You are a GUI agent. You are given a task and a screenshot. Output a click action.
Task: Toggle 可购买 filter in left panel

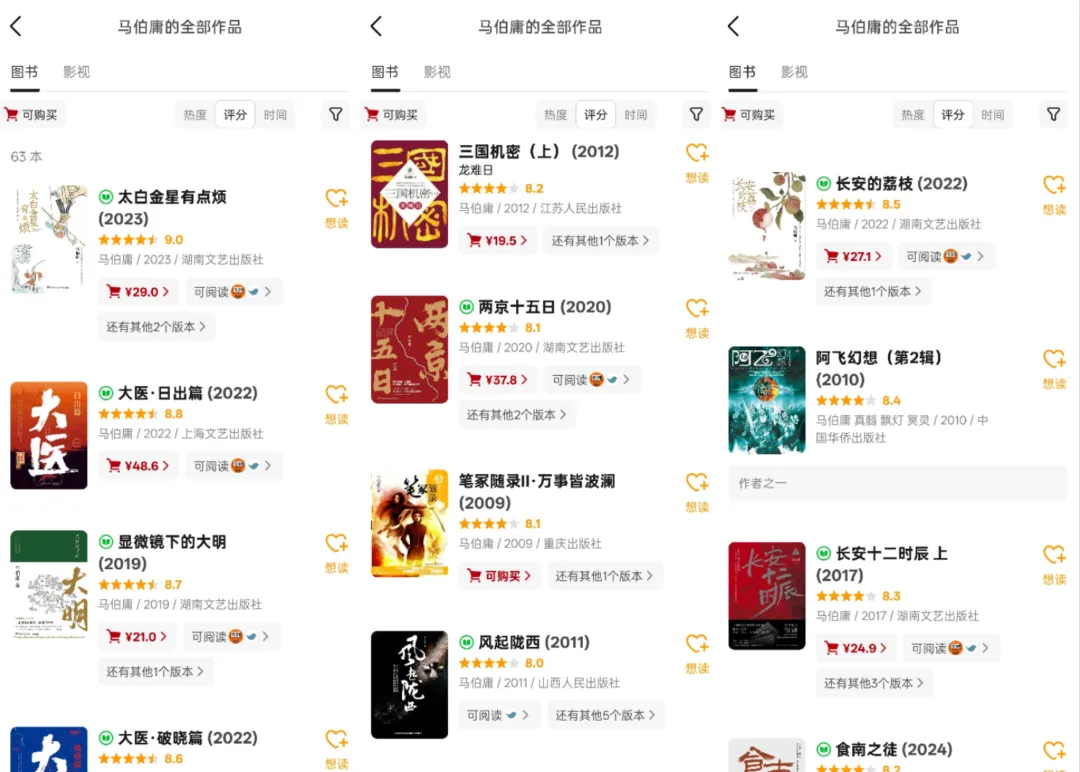tap(32, 114)
